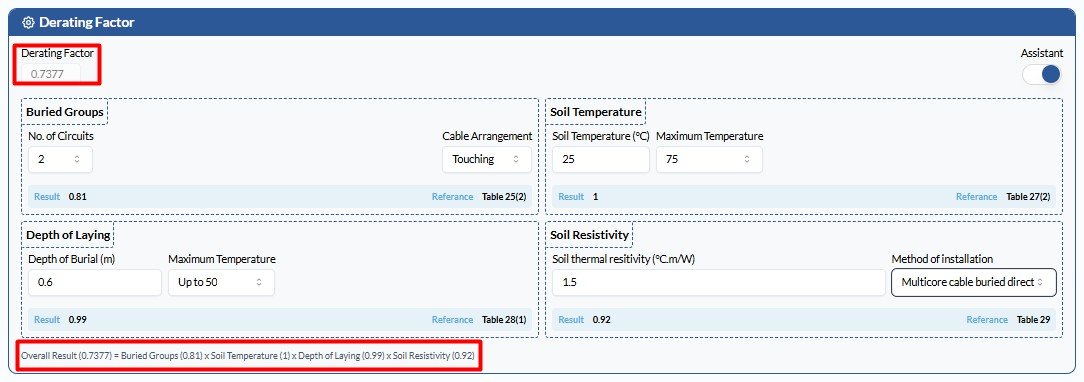Click the Soil Temperature (°C) input field
This screenshot has height=382, width=1084.
(601, 160)
